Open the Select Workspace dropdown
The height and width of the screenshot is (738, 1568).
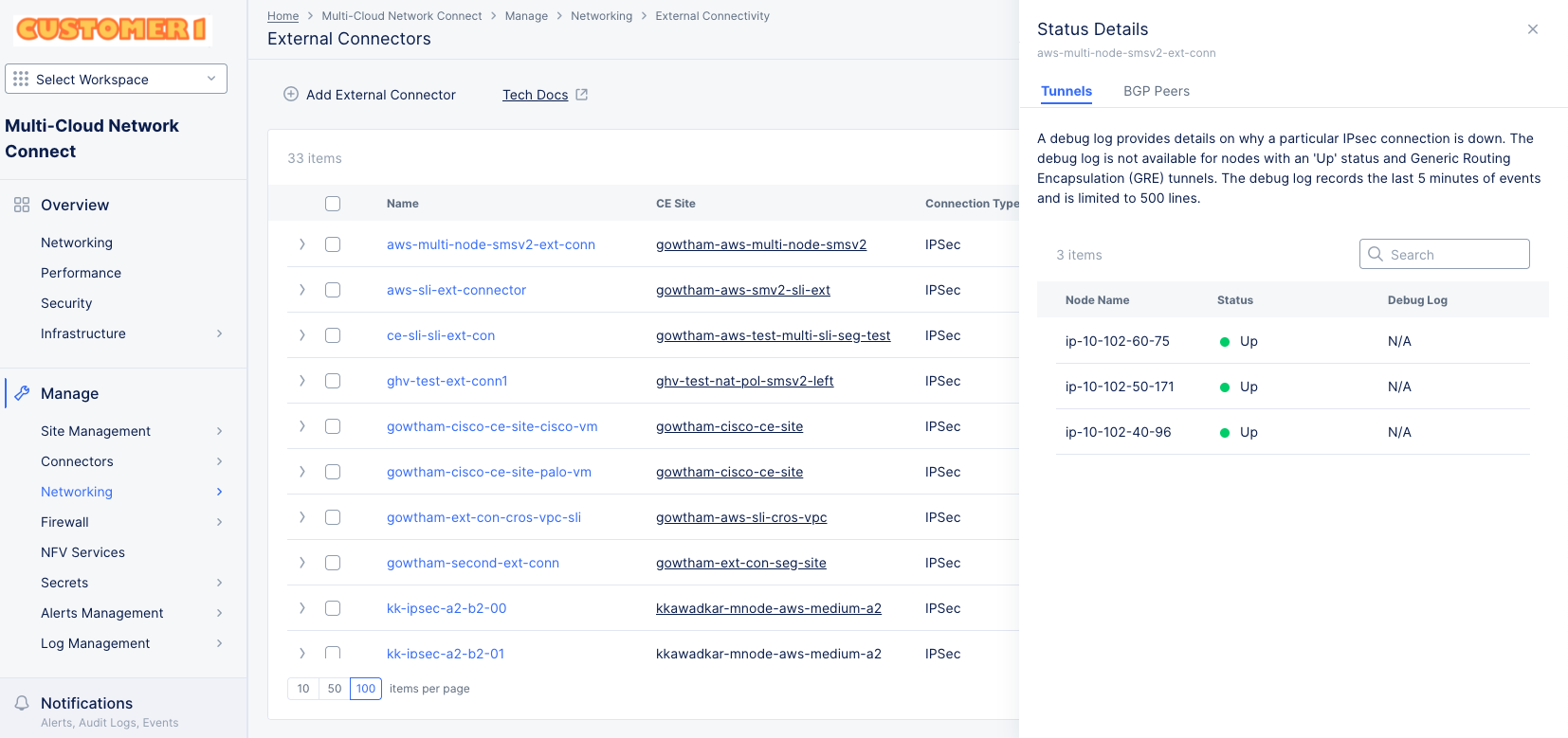(x=116, y=80)
